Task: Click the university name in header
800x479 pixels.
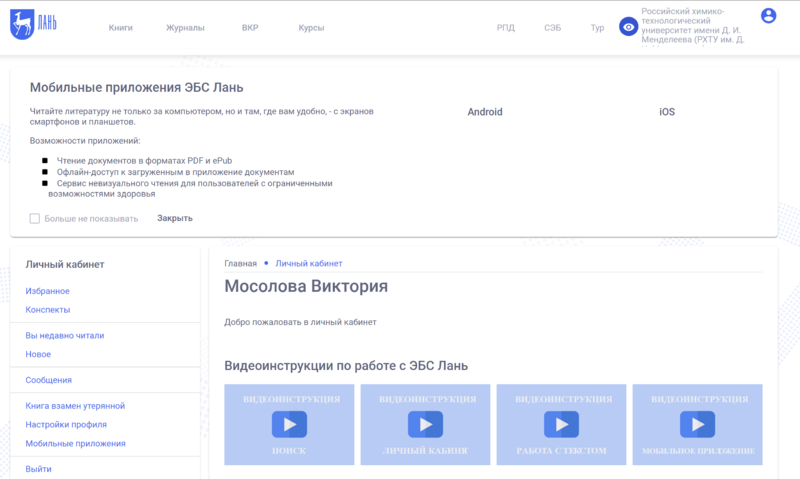Action: pos(692,26)
